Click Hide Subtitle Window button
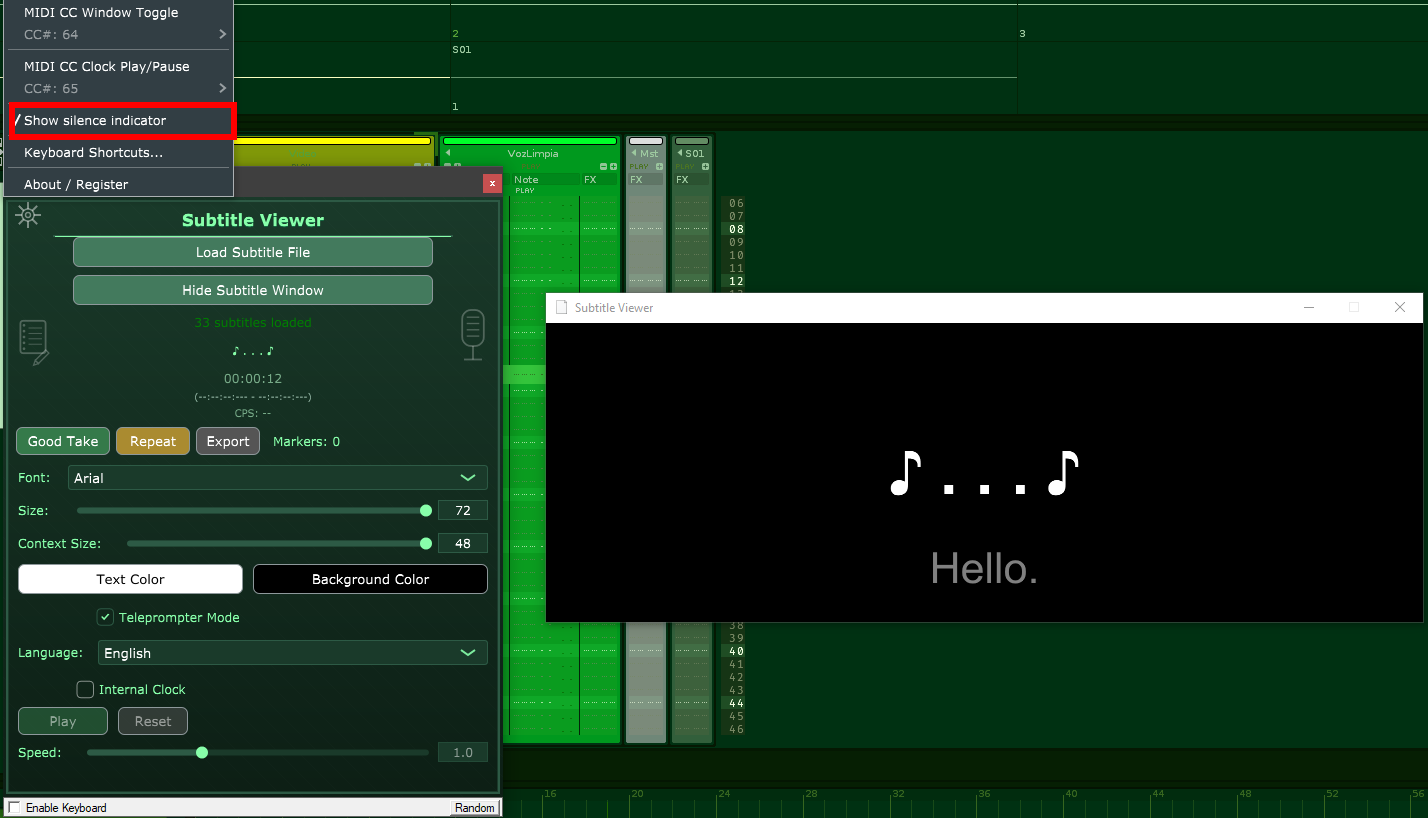 tap(253, 290)
